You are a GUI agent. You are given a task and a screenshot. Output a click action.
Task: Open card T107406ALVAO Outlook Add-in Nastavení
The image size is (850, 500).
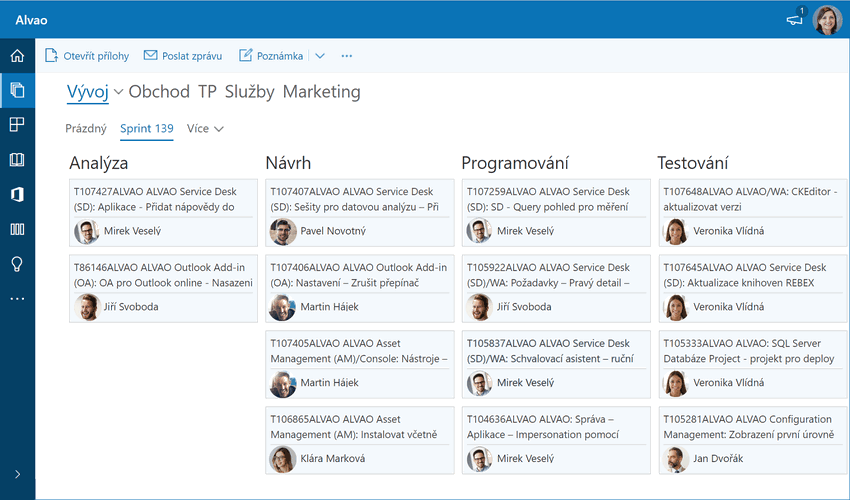click(359, 289)
